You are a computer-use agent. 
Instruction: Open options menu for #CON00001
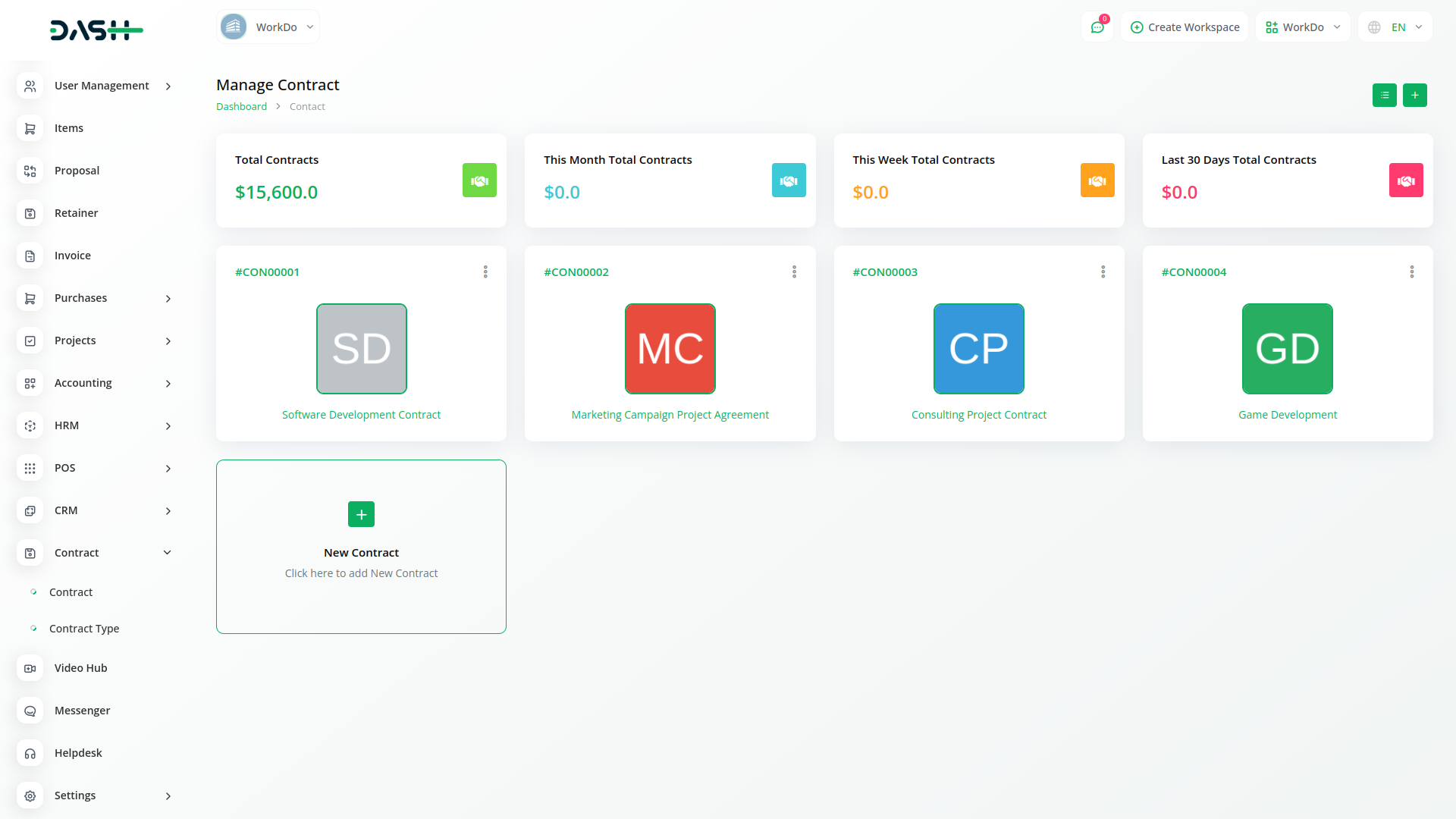tap(485, 271)
